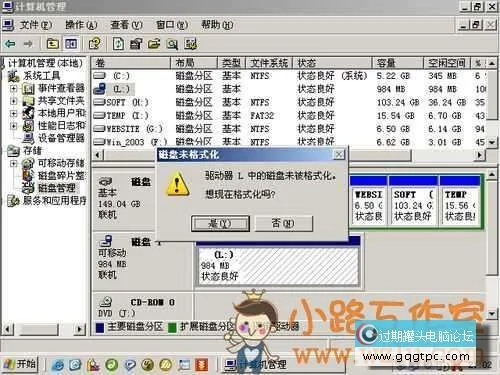
Task: Select the (L:) removable volume icon in list
Action: (100, 89)
